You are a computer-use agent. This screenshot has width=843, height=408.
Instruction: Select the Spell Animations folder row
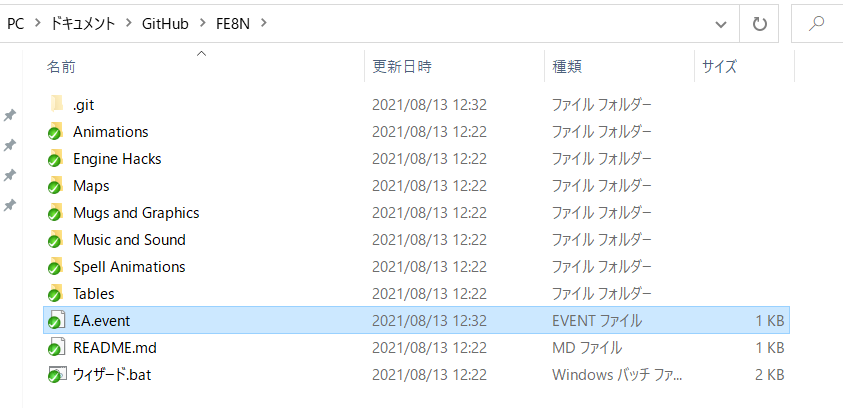tap(416, 267)
